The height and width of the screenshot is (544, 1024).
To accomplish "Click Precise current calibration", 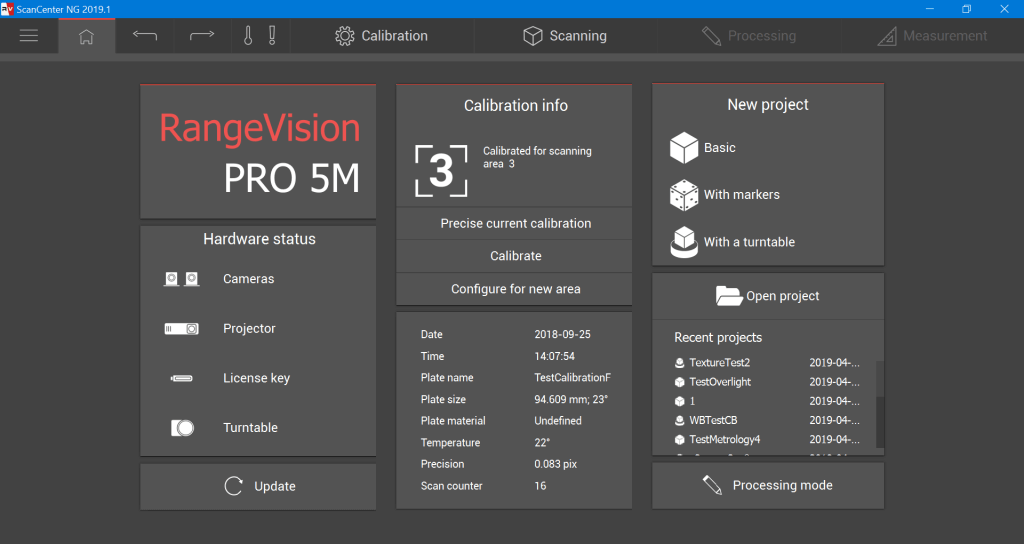I will 514,223.
